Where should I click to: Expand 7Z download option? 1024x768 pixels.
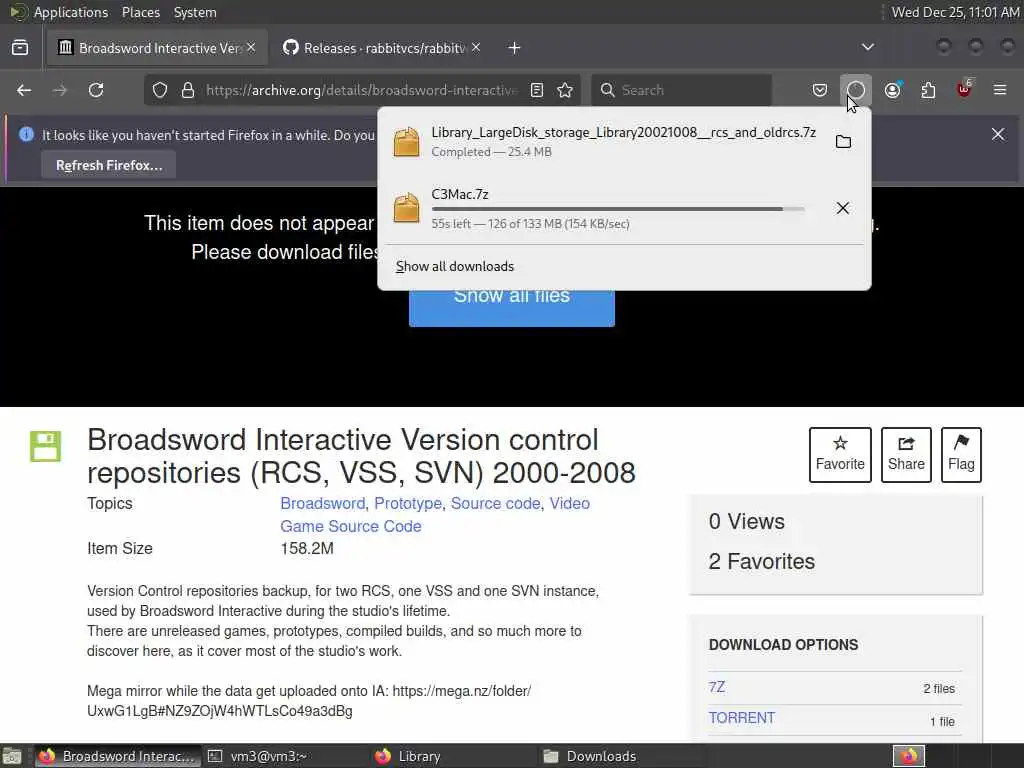(716, 687)
